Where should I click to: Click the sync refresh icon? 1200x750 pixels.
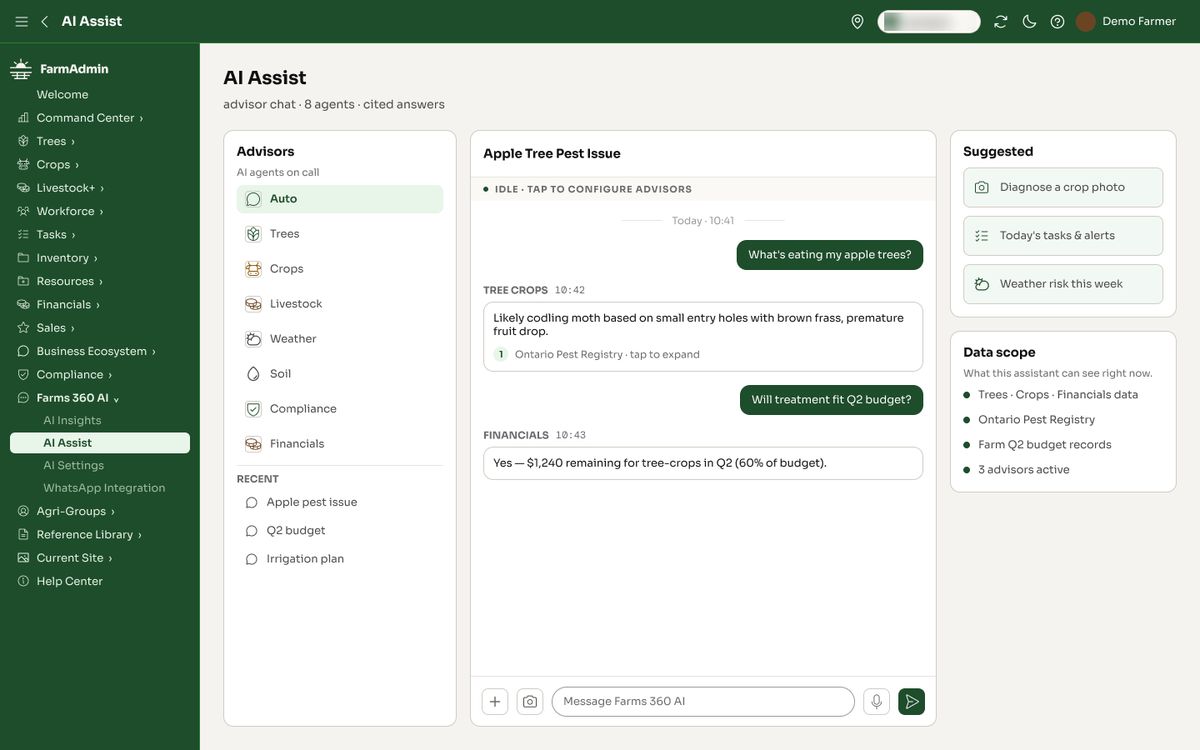(x=1001, y=21)
